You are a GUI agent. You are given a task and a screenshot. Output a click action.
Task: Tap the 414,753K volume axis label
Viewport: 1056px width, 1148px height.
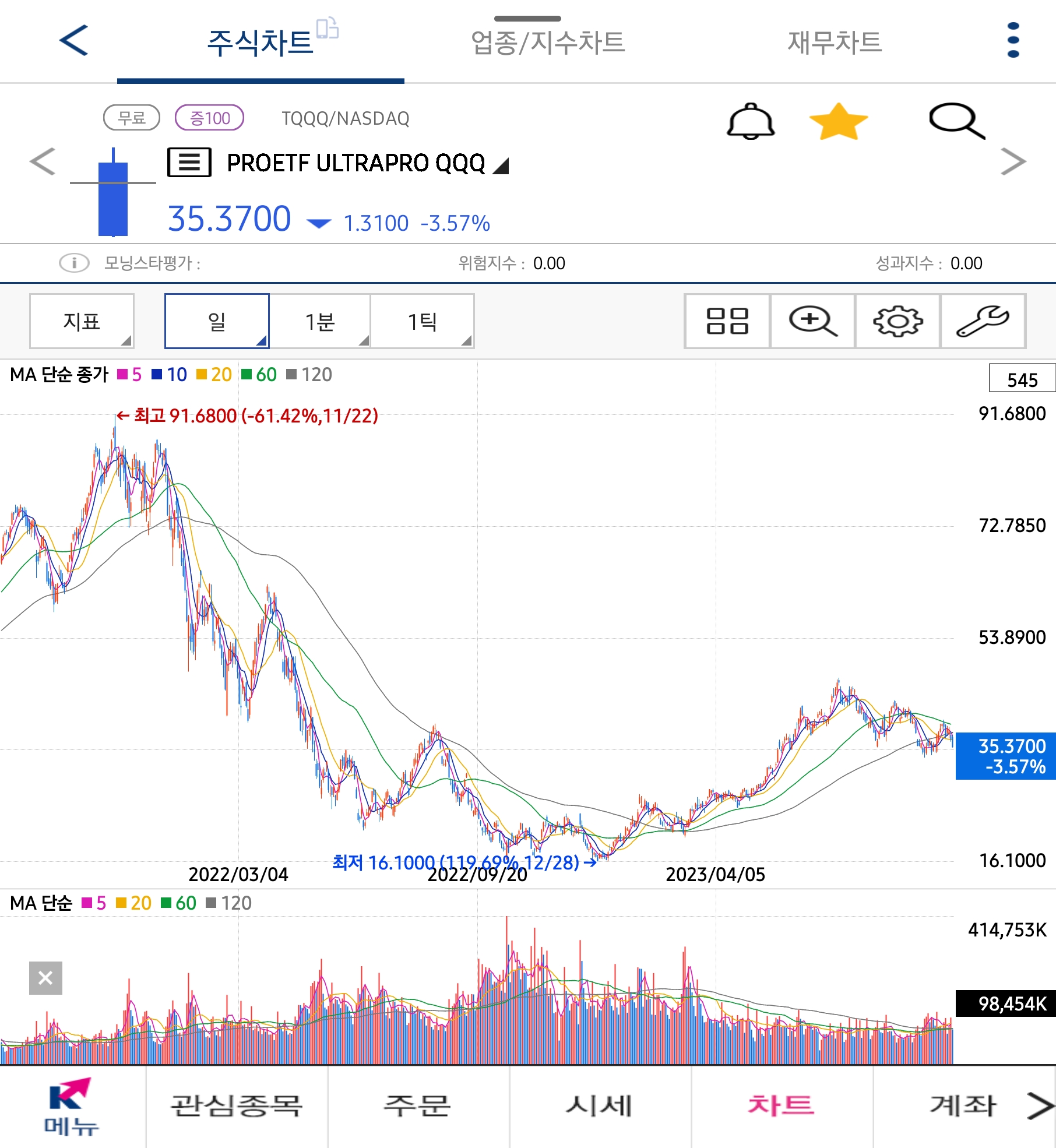point(1007,930)
